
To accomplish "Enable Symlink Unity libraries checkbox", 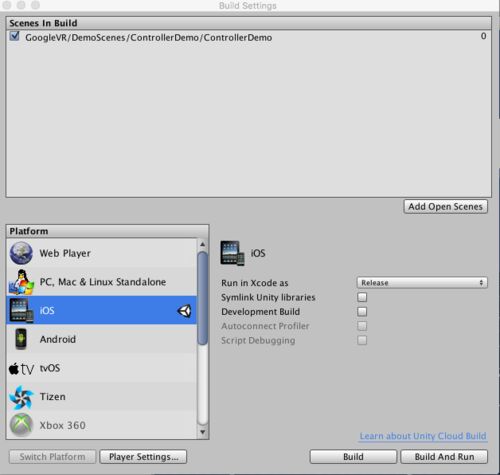I will (362, 297).
